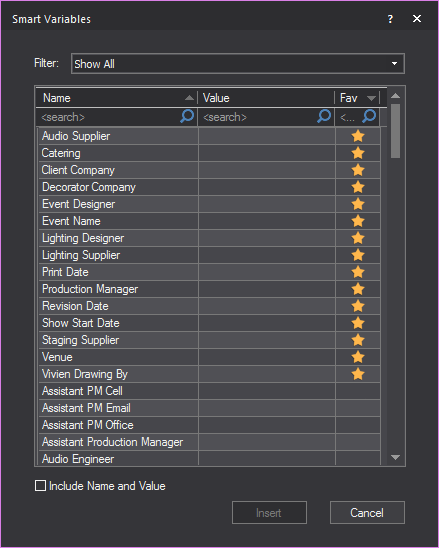Sort by the Fav column header
Screen dimensions: 439x548
357,98
